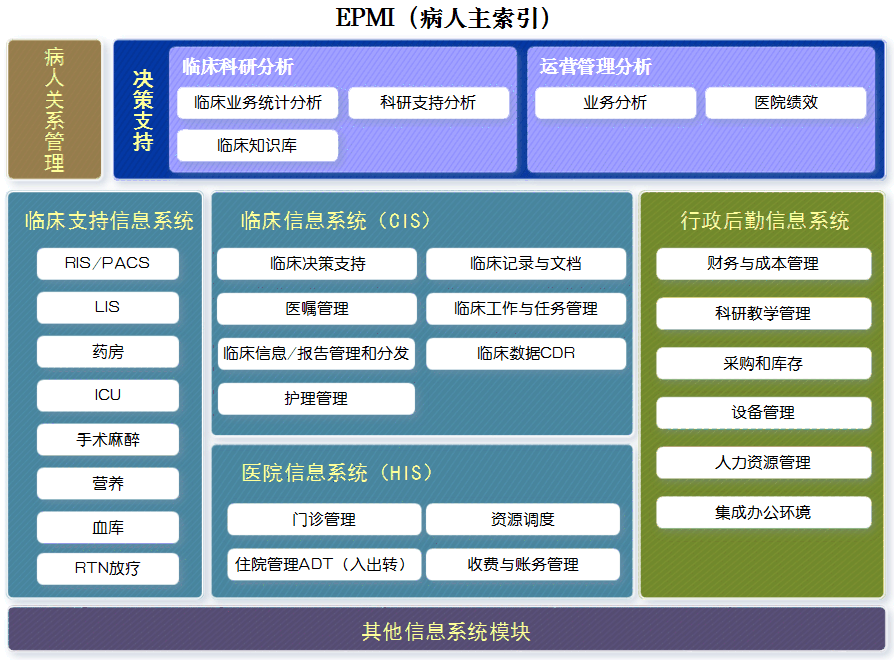
Task: Click the 医院信息系统（HIS） heading
Action: [x=337, y=472]
